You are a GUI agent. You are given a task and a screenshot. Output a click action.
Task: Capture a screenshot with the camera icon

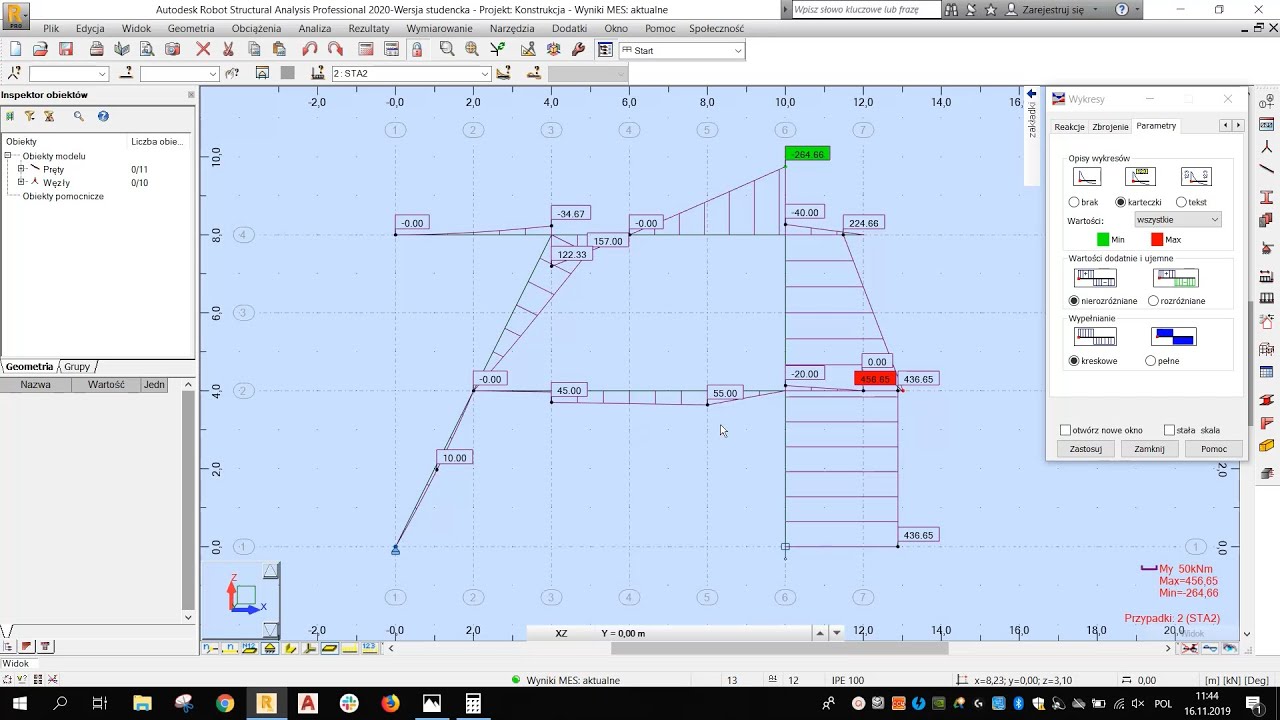(172, 49)
